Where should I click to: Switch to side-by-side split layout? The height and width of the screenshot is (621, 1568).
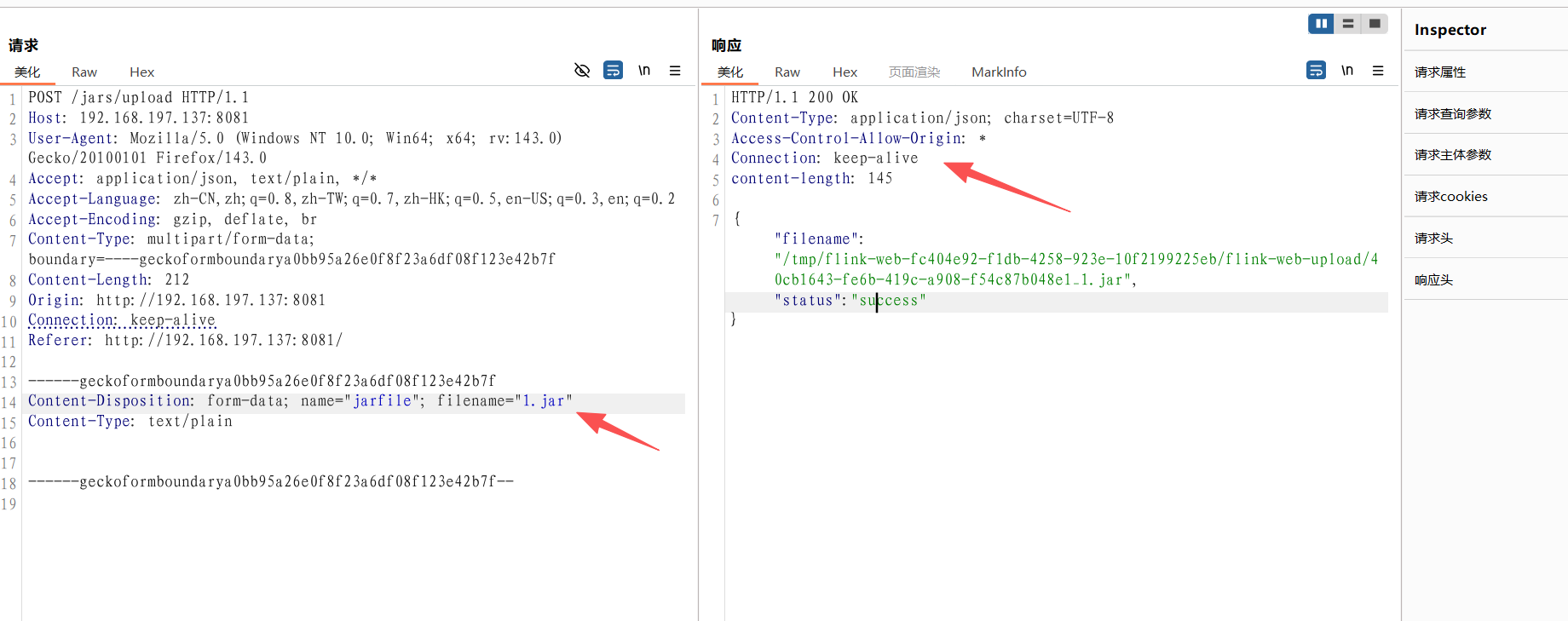click(1321, 24)
